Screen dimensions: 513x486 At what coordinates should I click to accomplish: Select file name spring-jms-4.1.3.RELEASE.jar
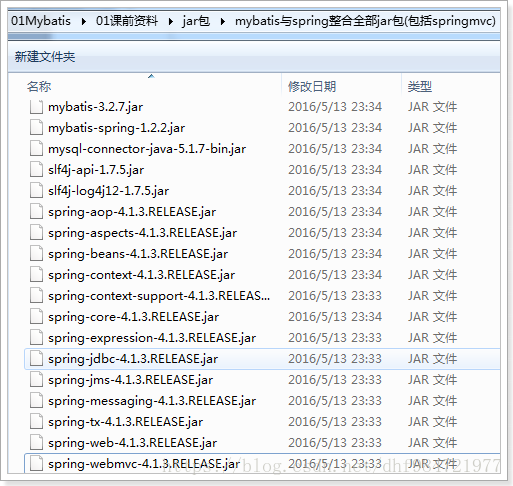[130, 380]
